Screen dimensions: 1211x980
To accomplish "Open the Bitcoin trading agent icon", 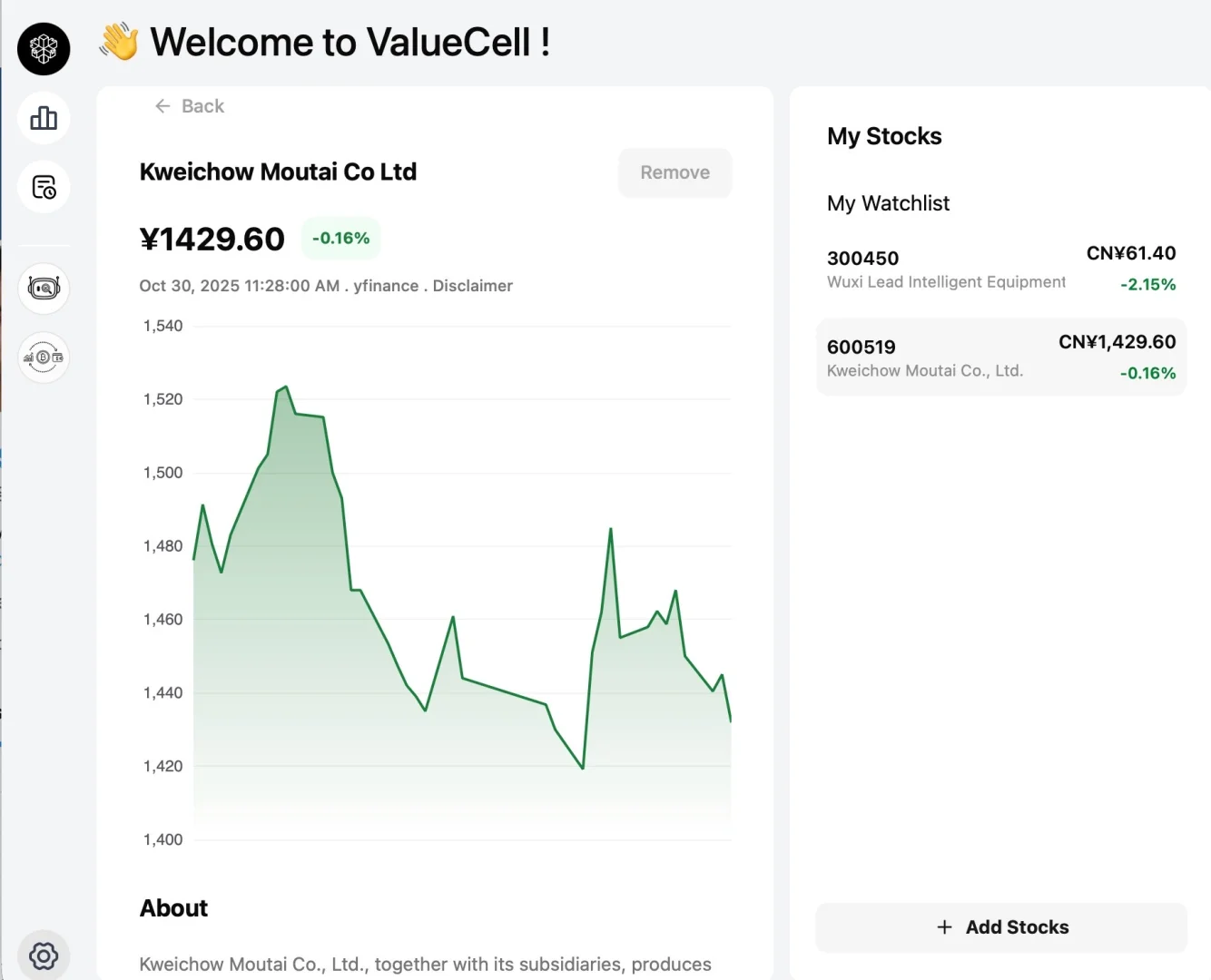I will click(44, 358).
